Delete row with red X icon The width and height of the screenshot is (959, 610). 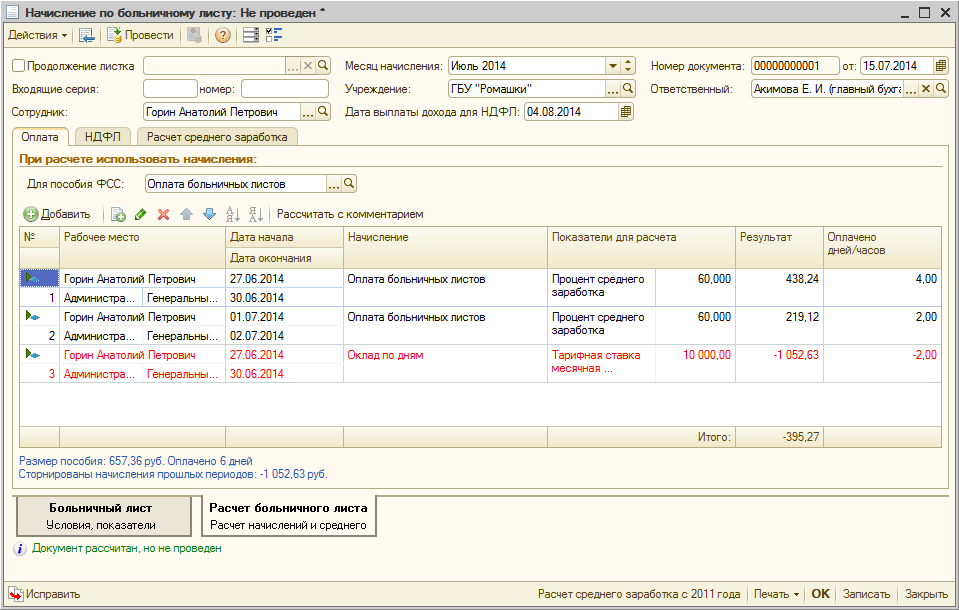[163, 214]
